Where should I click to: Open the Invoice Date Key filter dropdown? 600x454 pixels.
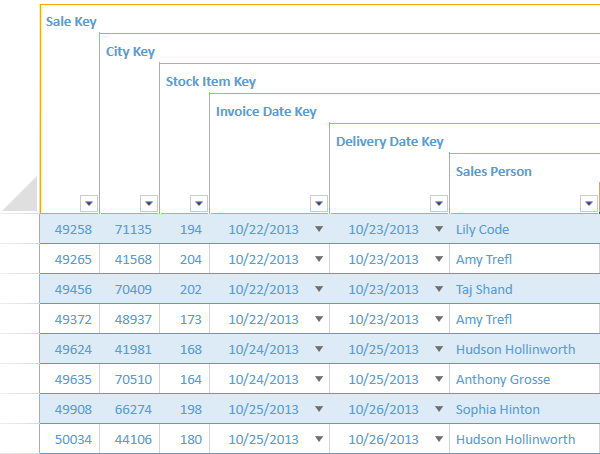319,203
